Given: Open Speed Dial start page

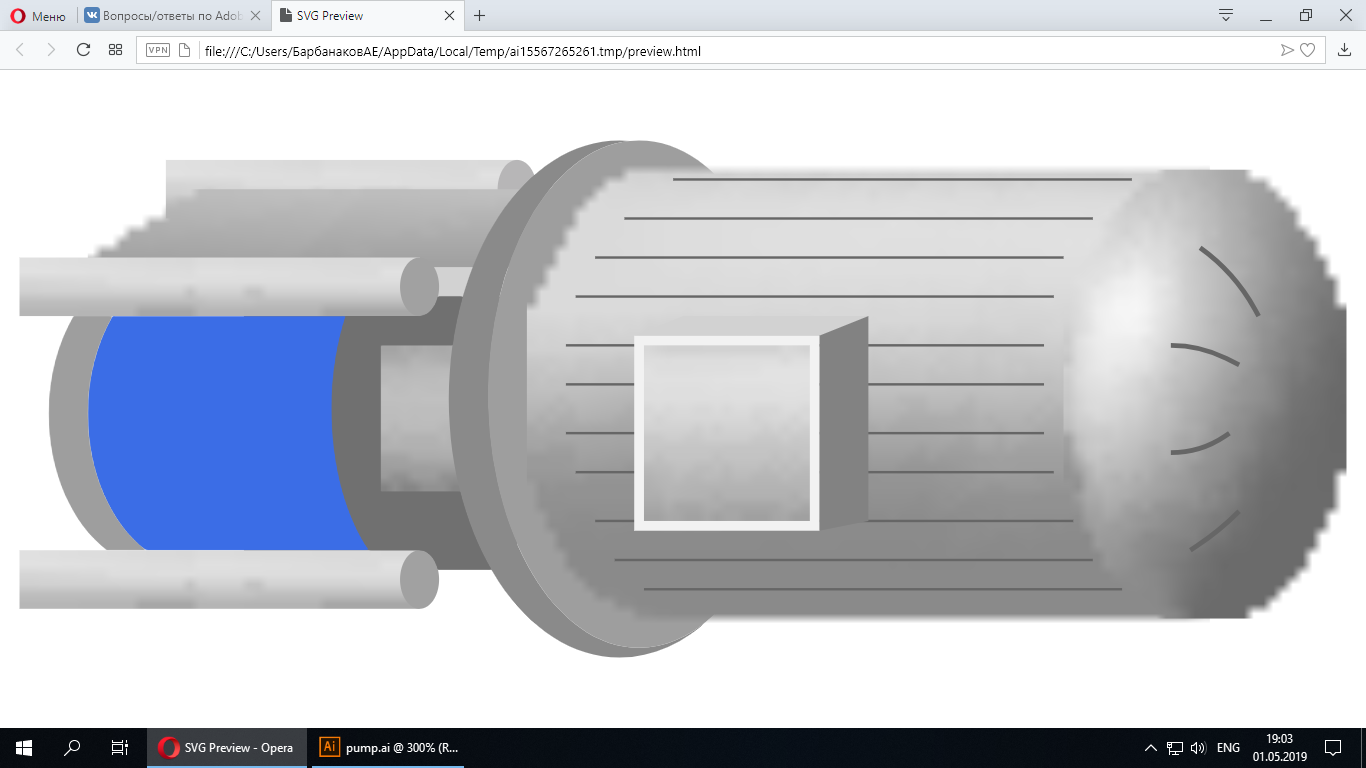Looking at the screenshot, I should 115,50.
